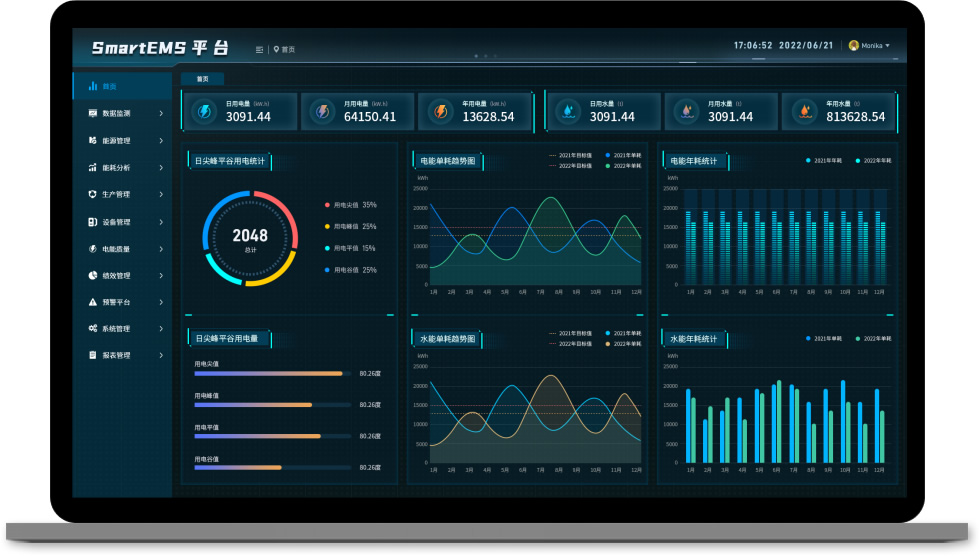Click the sidebar collapse icon beside the logo
The image size is (980, 560).
click(260, 49)
